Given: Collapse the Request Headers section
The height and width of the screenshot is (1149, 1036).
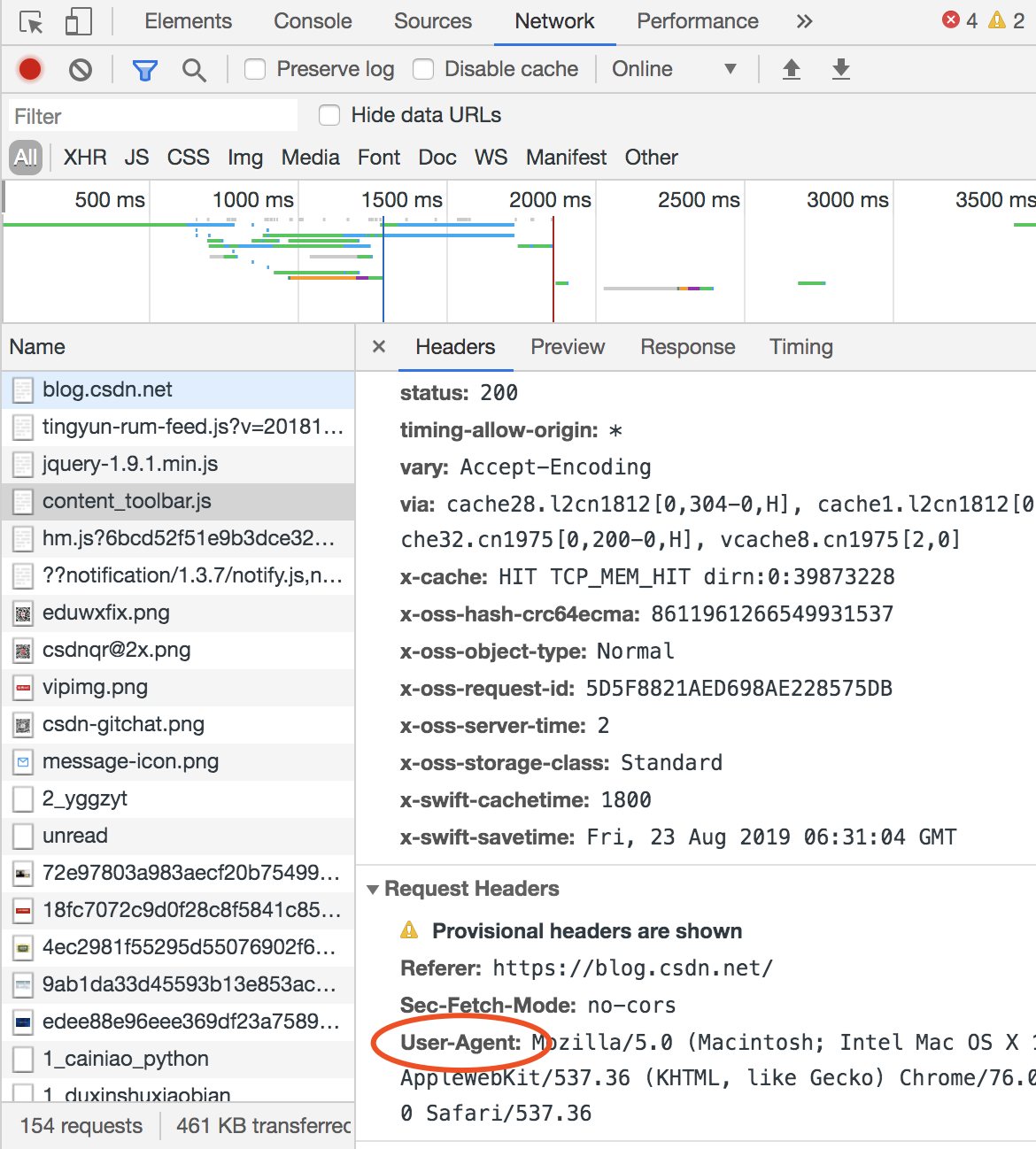Looking at the screenshot, I should tap(373, 889).
